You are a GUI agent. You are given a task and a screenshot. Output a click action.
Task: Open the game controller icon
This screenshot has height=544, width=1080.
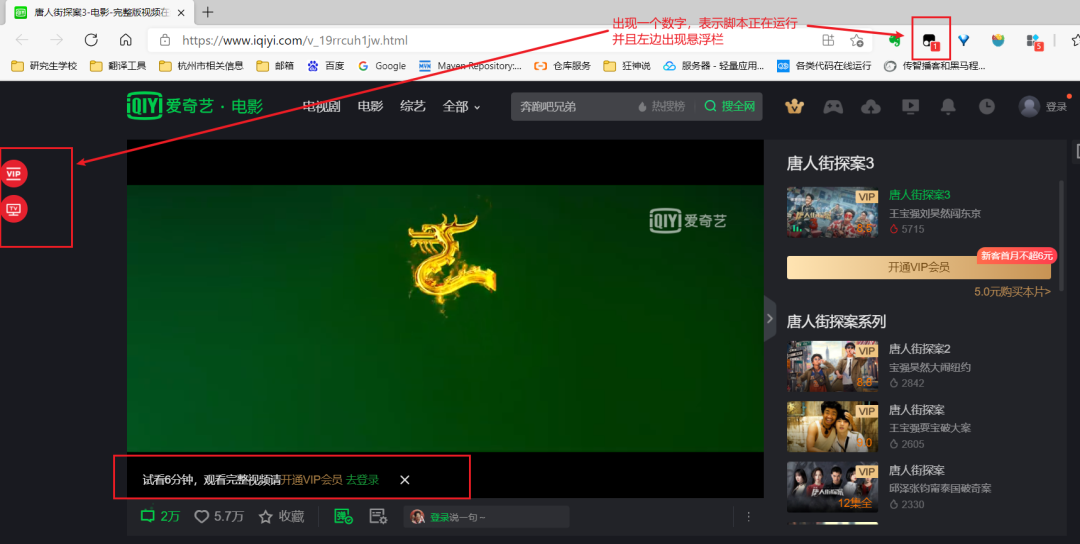point(833,107)
